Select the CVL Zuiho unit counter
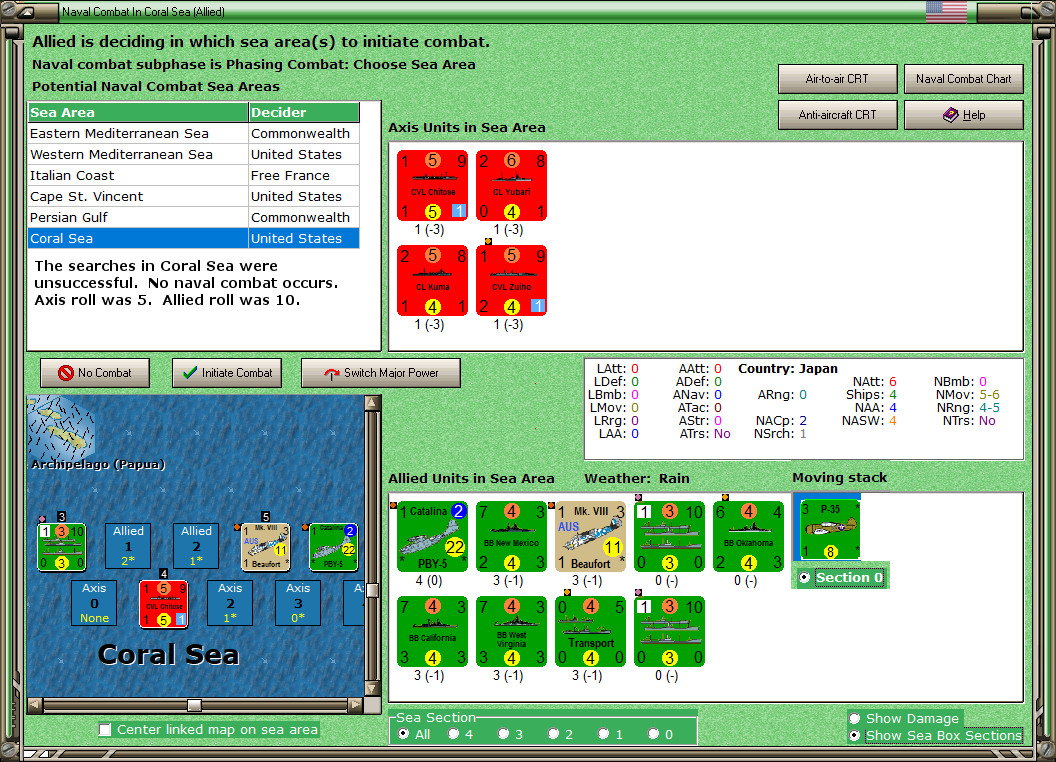The width and height of the screenshot is (1056, 762). (x=511, y=280)
